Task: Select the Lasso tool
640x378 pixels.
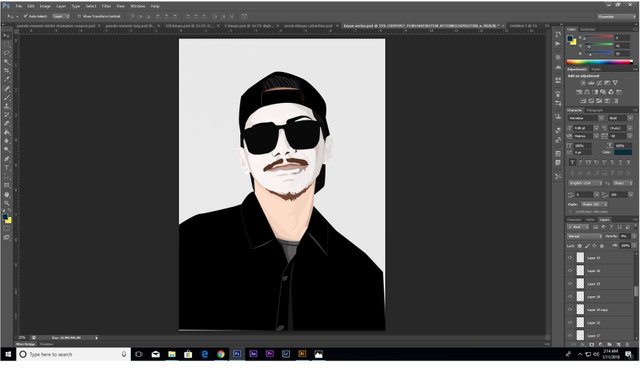Action: coord(7,53)
